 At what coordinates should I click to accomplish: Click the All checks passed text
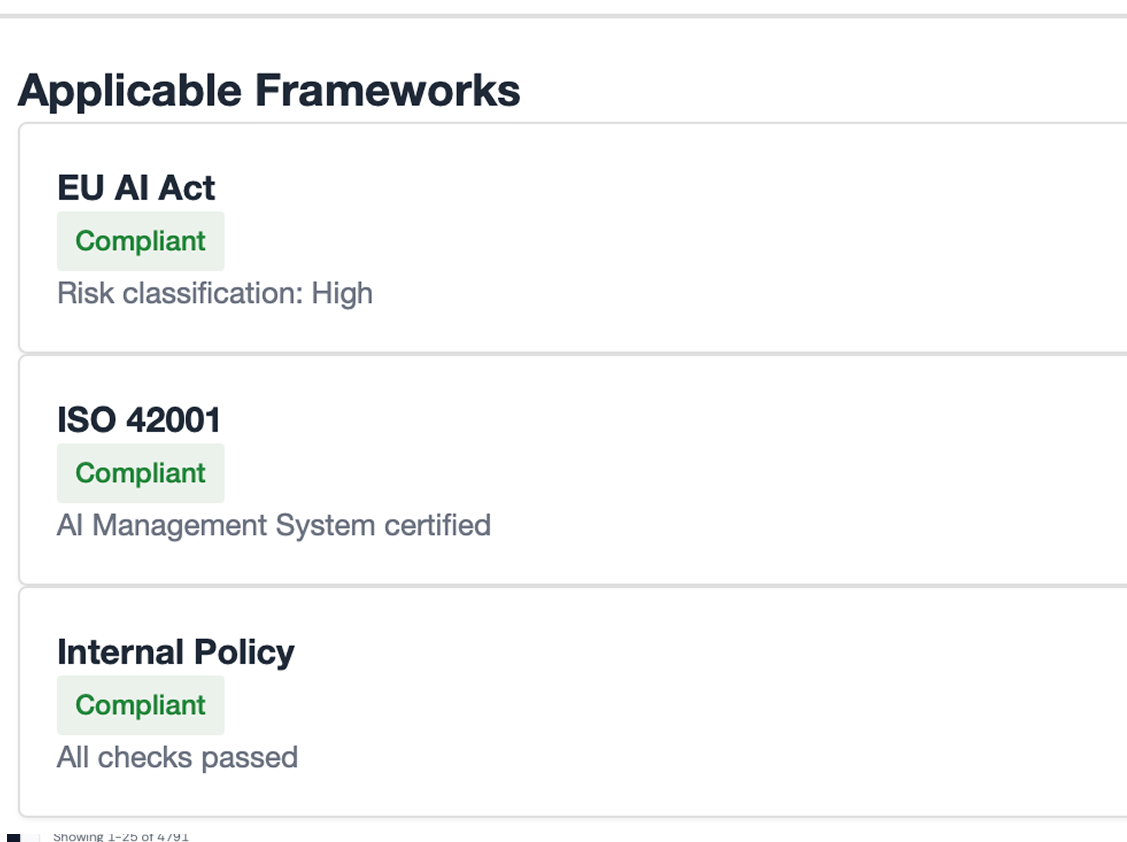click(x=178, y=757)
